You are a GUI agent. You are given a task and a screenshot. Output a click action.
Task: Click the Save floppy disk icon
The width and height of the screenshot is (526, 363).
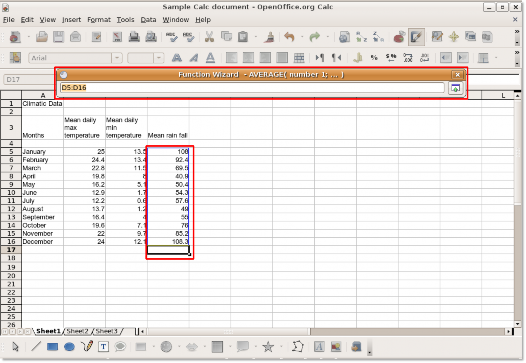[59, 37]
